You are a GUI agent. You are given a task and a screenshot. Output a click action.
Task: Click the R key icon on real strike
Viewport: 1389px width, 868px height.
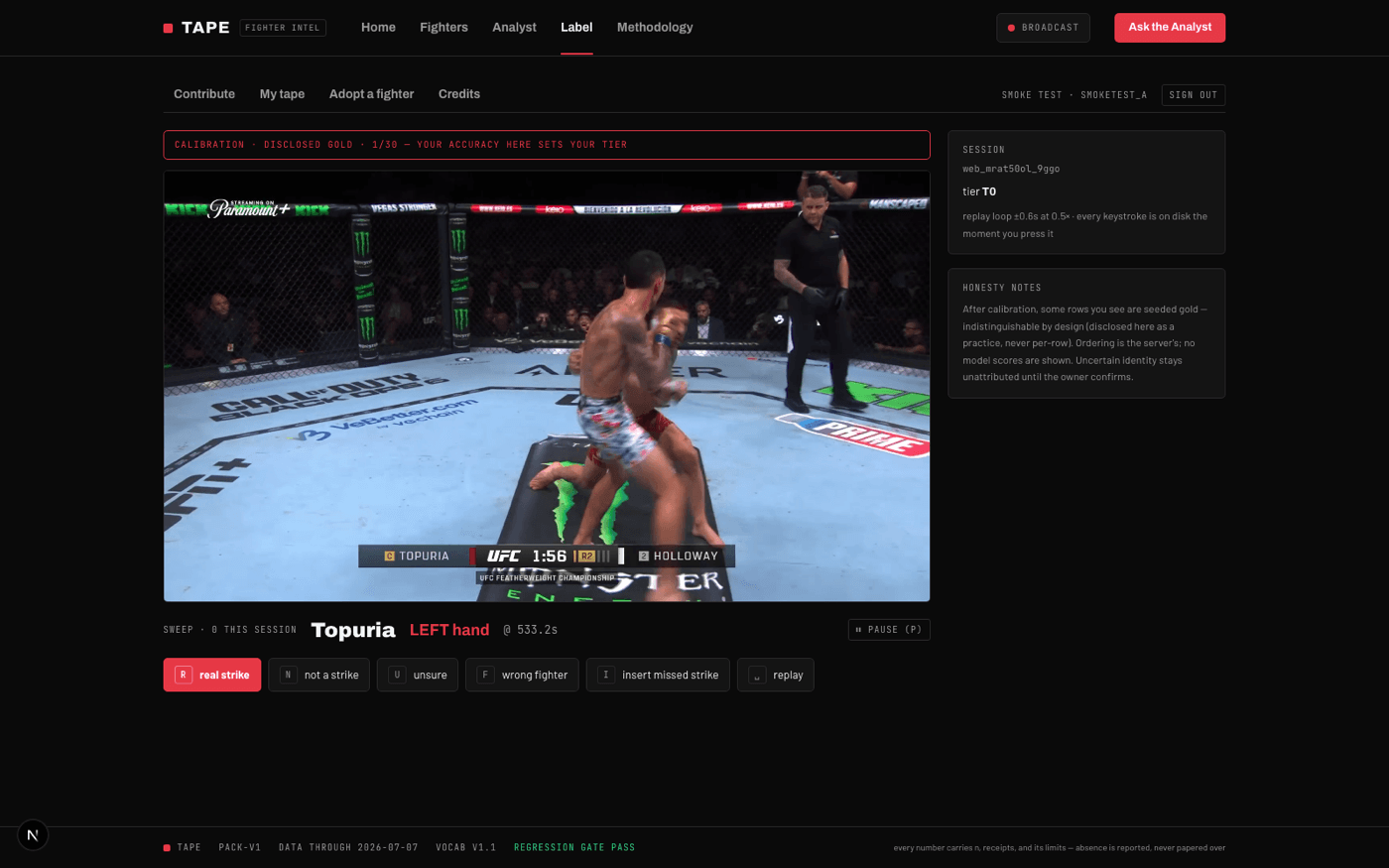[184, 675]
